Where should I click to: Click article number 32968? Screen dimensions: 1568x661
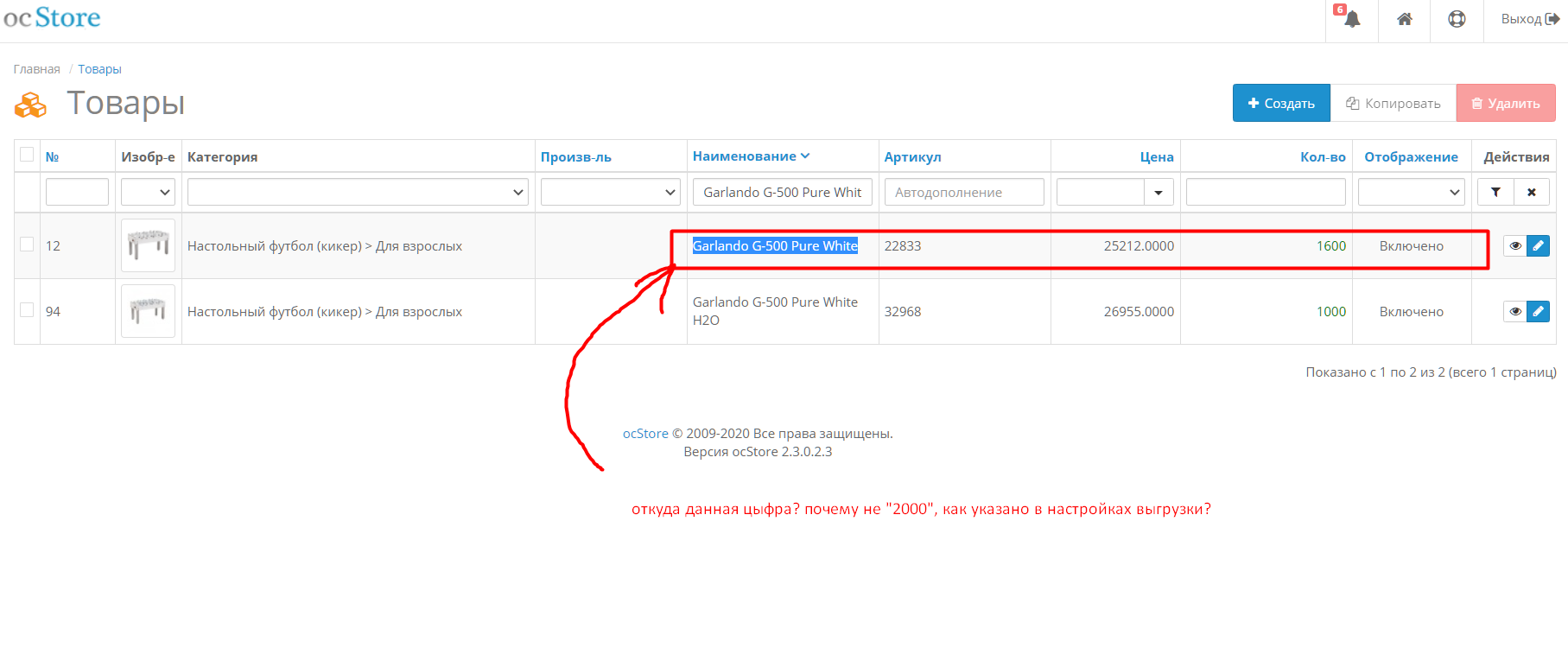(903, 311)
